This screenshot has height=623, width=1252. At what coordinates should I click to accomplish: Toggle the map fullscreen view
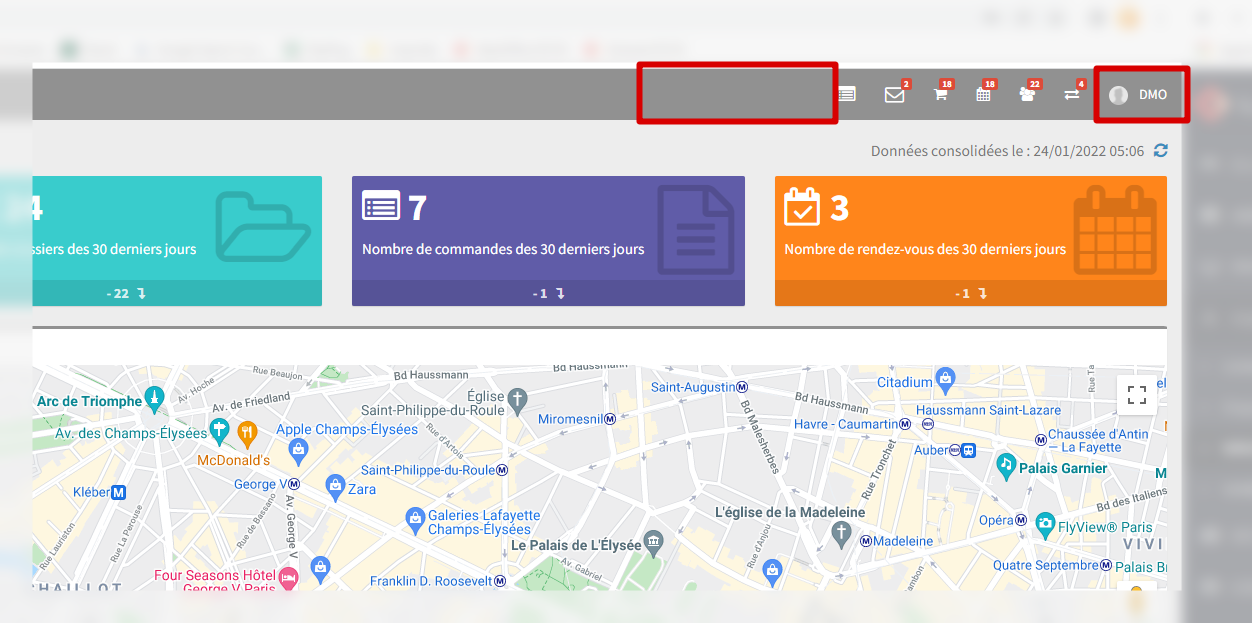click(x=1136, y=394)
